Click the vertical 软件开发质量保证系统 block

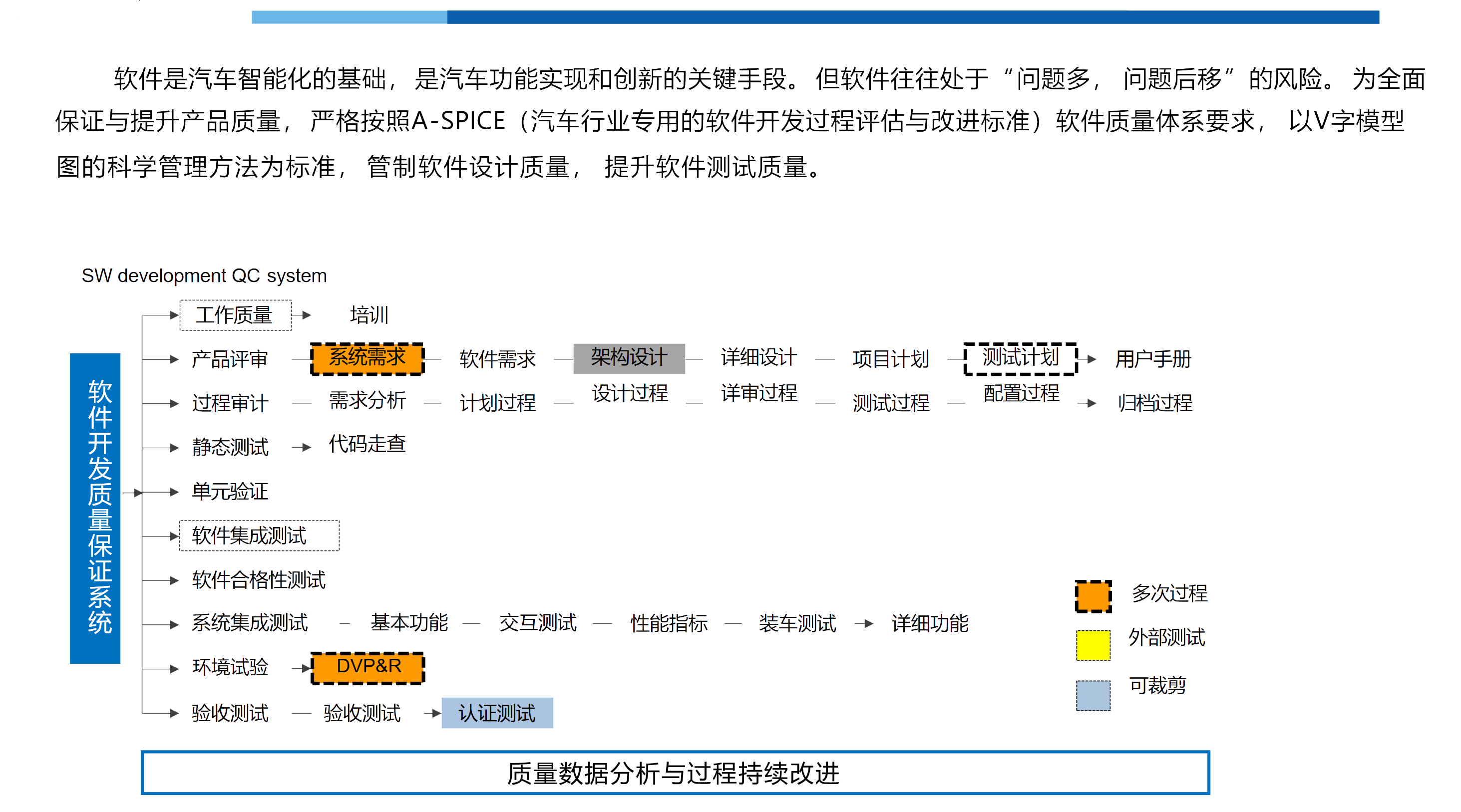pyautogui.click(x=95, y=508)
